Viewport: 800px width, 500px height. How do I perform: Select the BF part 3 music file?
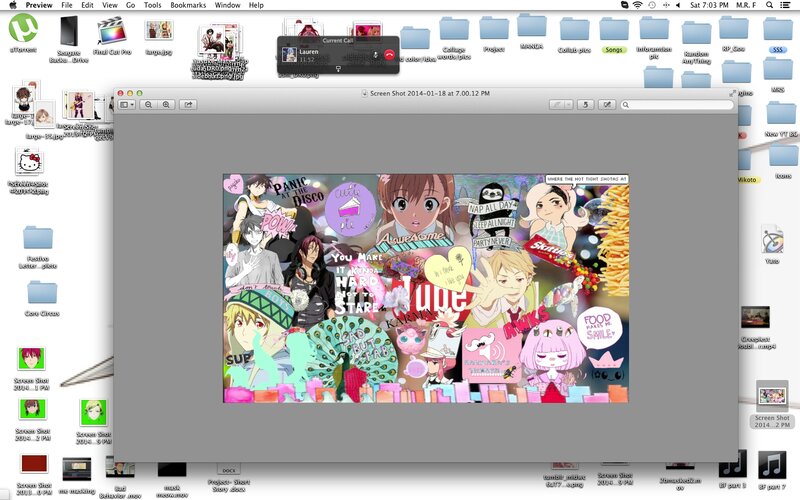[732, 464]
